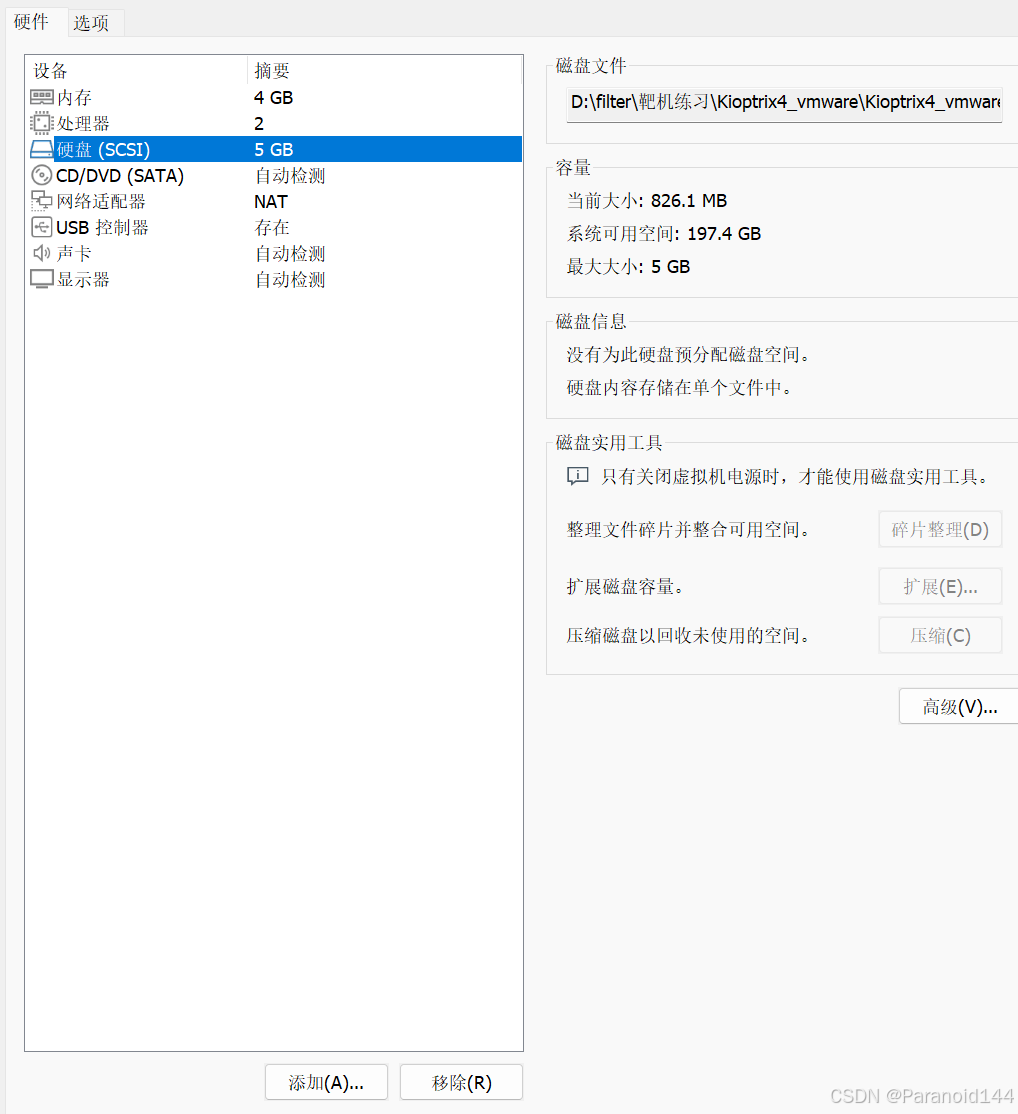Click 自动检测 in the 声卡 row
1018x1114 pixels.
[290, 254]
